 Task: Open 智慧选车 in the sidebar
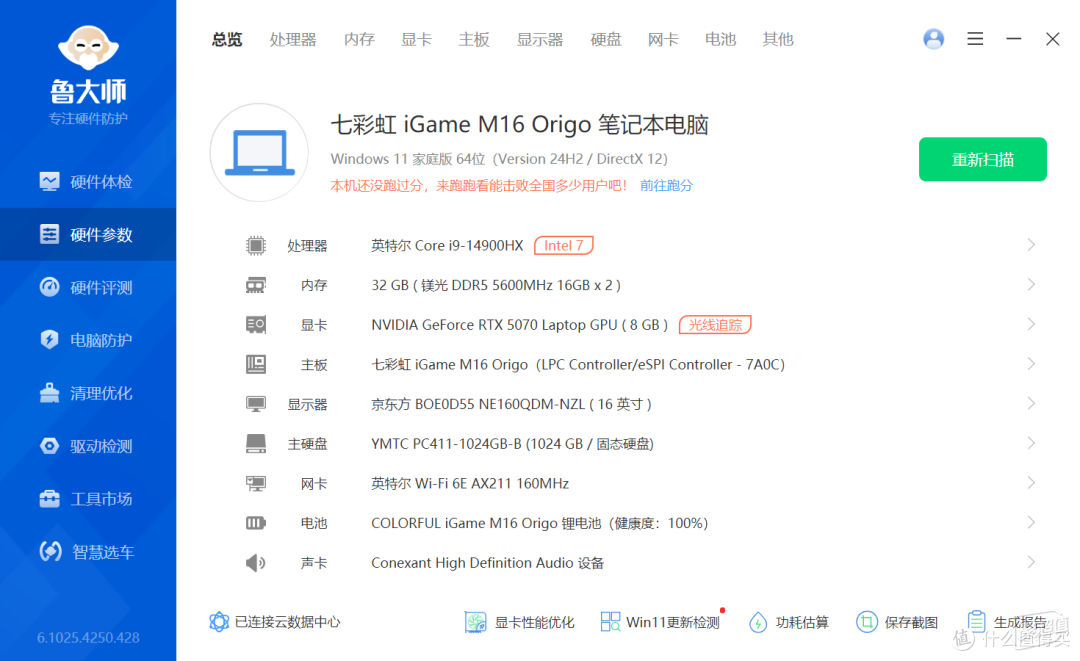[87, 552]
